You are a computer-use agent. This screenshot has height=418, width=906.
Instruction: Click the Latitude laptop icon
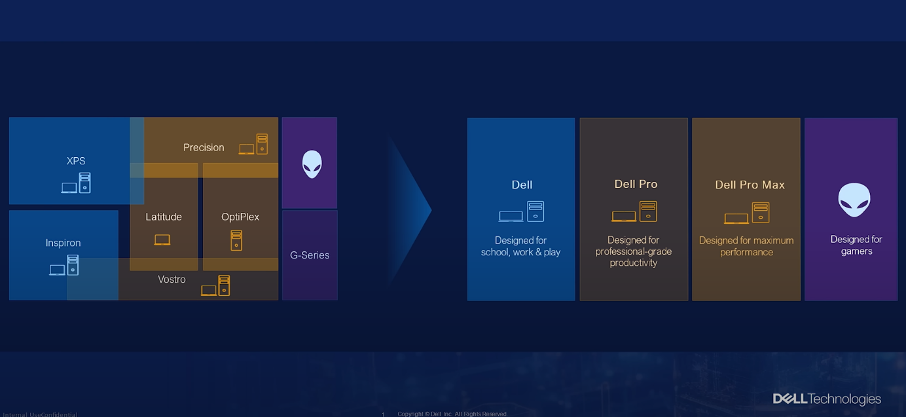pos(162,239)
